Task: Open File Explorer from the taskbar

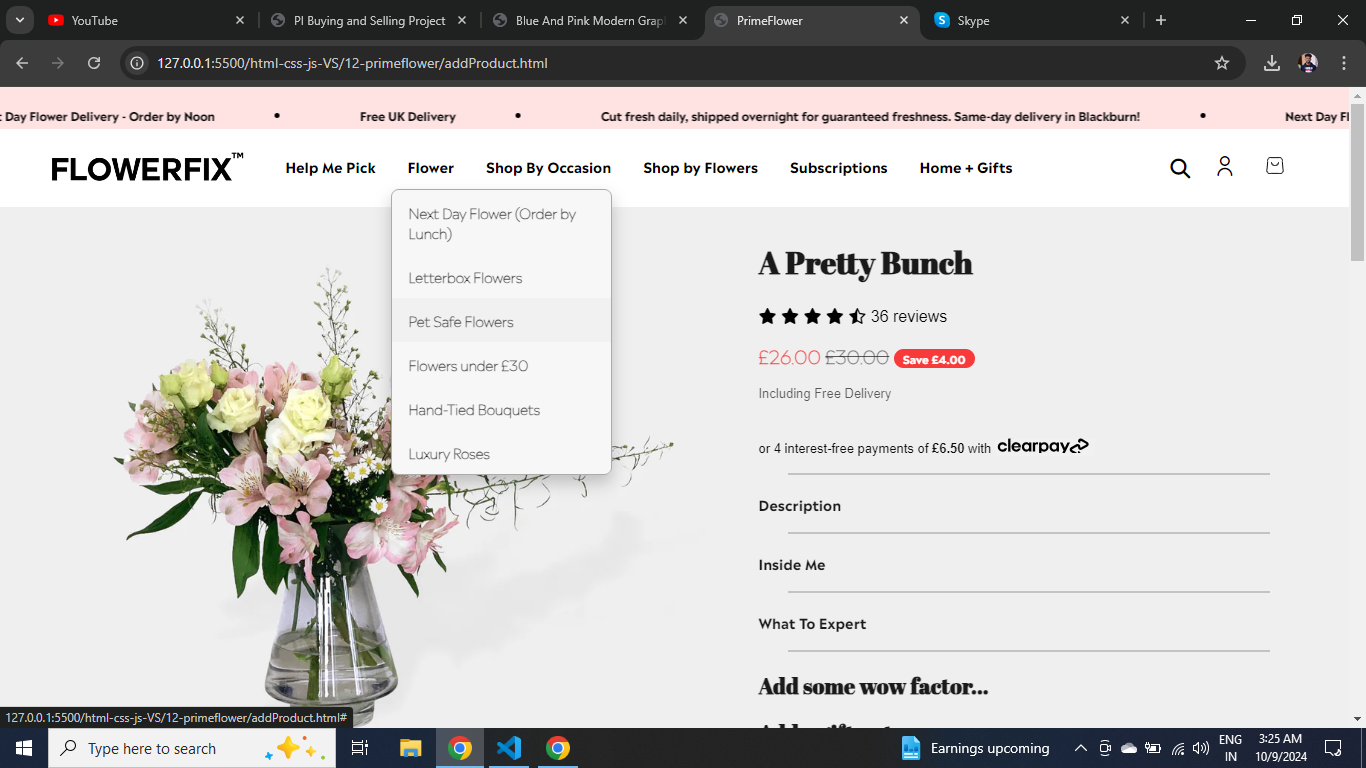Action: 411,748
